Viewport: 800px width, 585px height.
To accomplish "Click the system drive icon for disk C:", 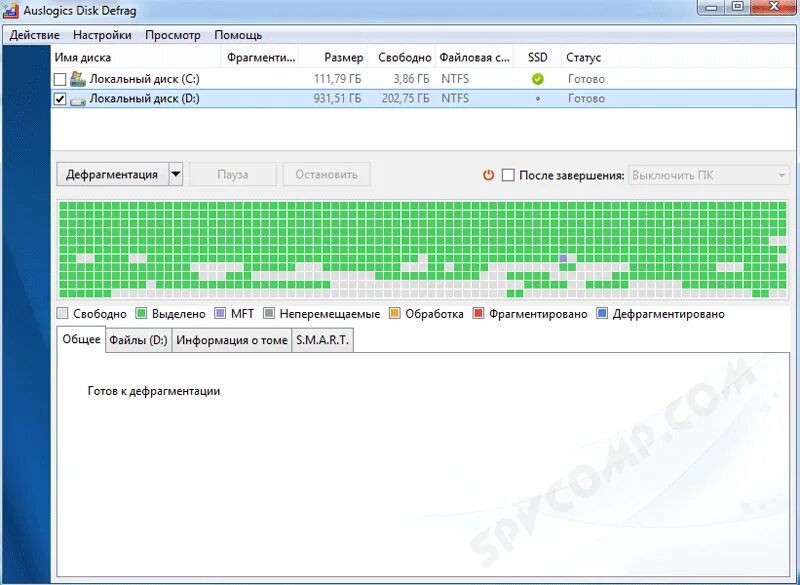I will coord(78,79).
